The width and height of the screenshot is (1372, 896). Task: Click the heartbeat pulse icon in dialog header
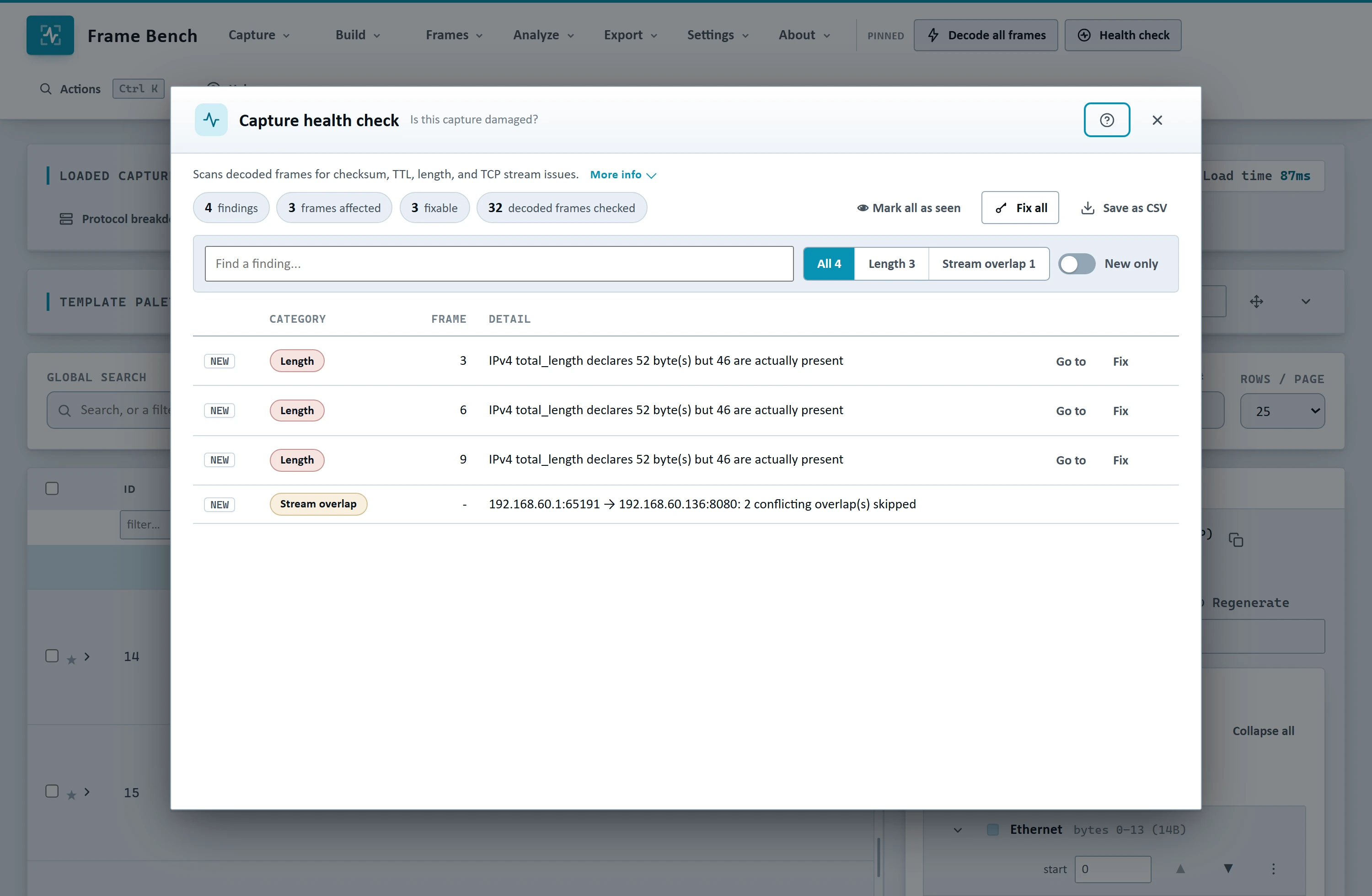211,120
